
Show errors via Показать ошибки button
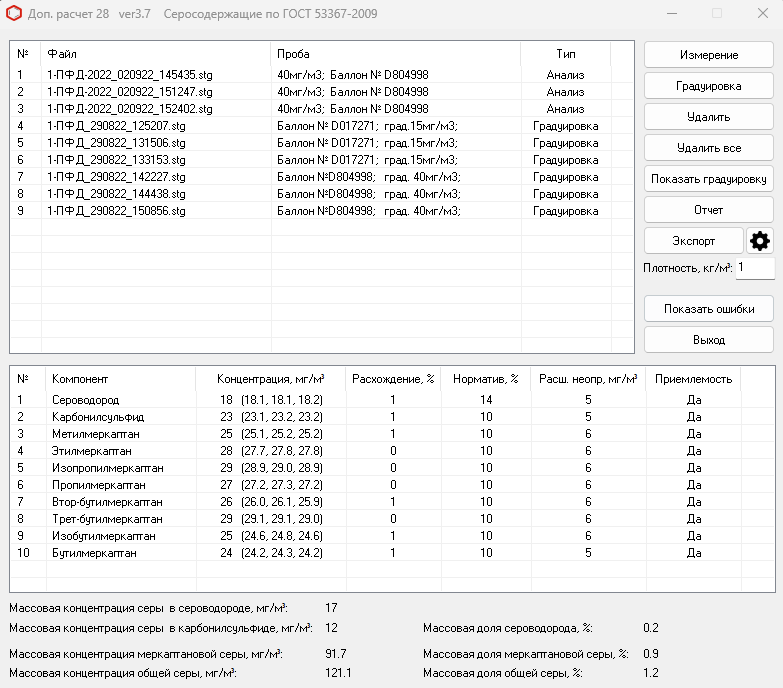click(708, 309)
